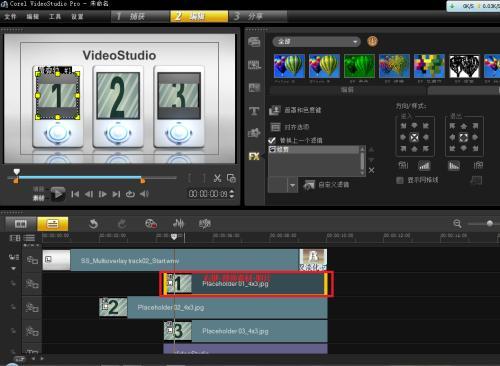Open the Alignment Options menu

coord(289,127)
